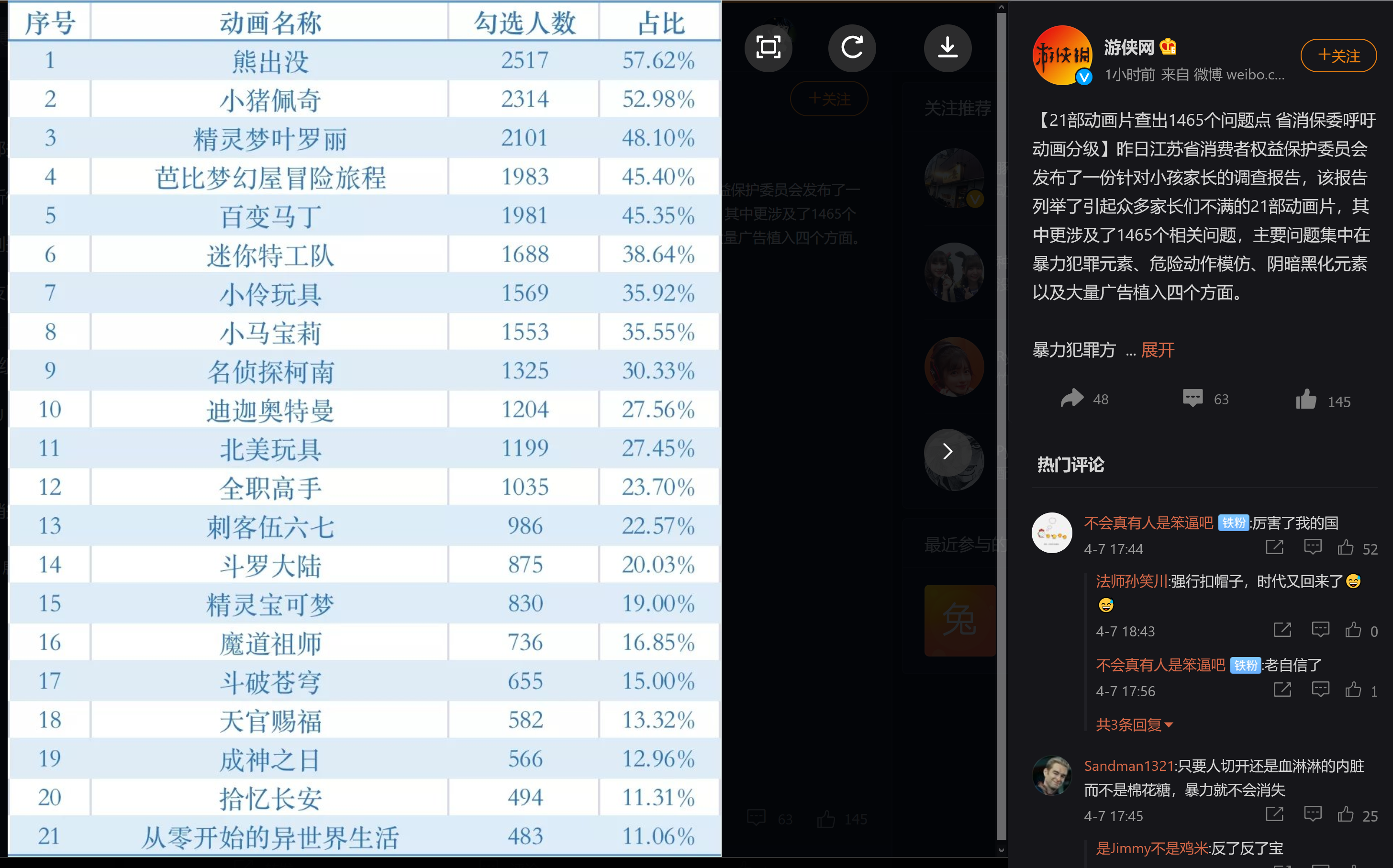Reply to the comment 老自信了

1320,690
